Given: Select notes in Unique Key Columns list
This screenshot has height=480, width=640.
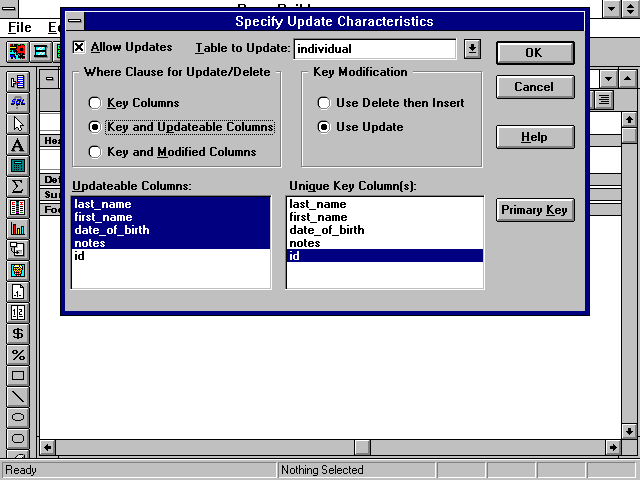Looking at the screenshot, I should coord(305,243).
